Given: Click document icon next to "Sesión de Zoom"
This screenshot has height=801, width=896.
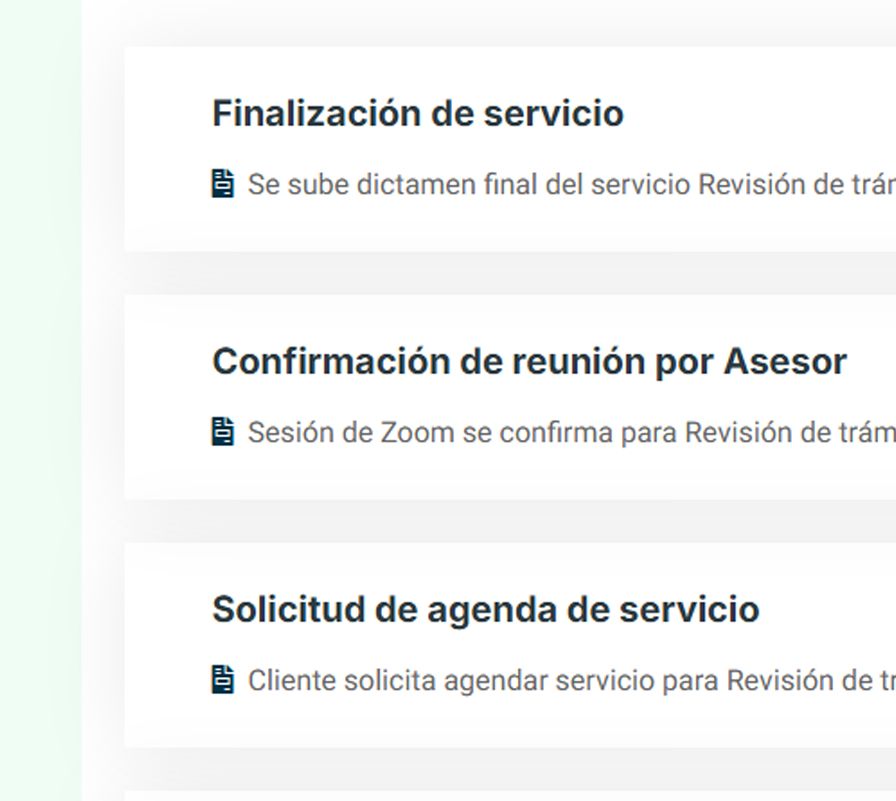Looking at the screenshot, I should (223, 432).
